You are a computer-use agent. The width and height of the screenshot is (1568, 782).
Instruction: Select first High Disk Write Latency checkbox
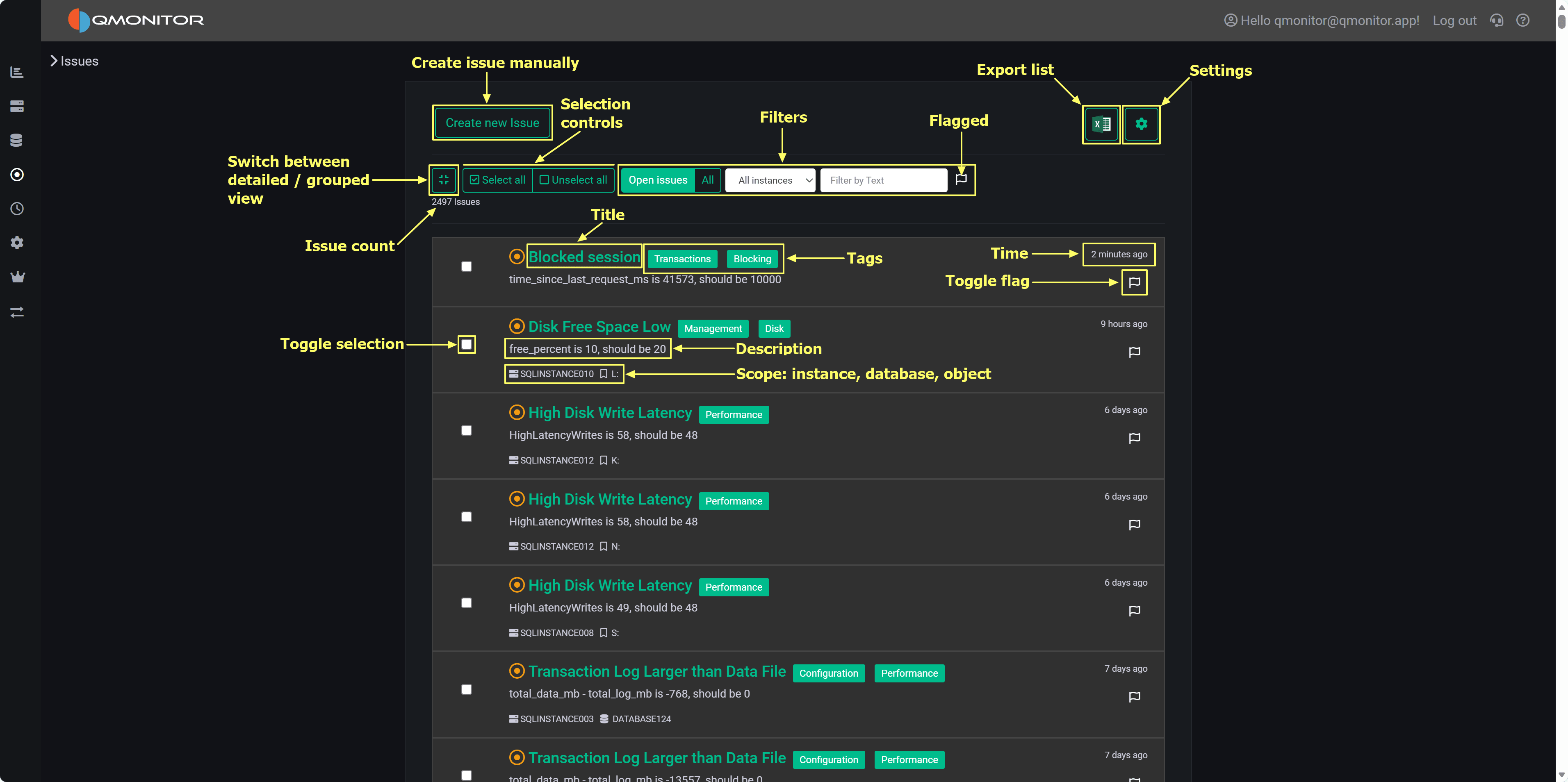point(466,430)
